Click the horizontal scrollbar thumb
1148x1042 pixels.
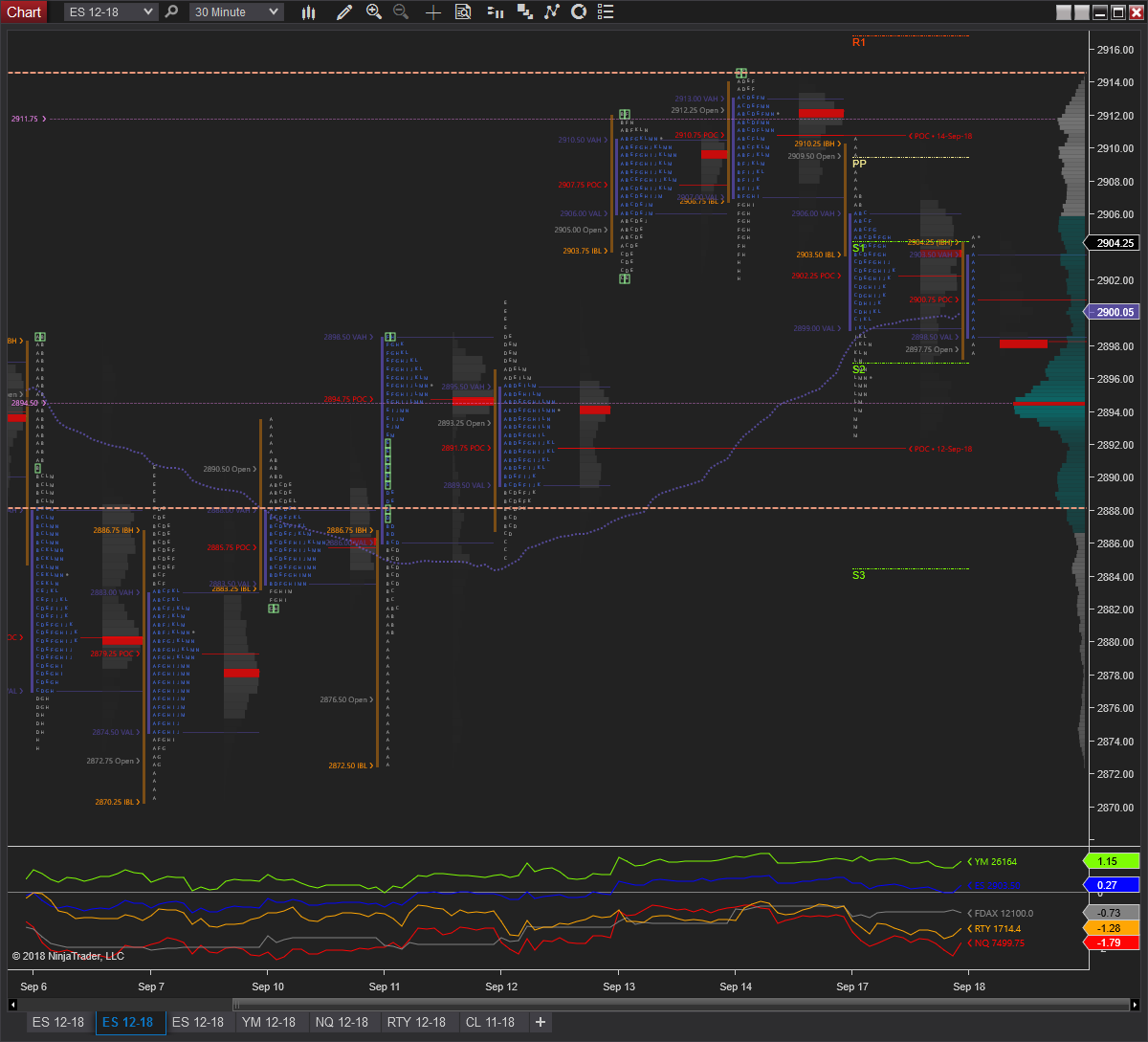pyautogui.click(x=680, y=1004)
